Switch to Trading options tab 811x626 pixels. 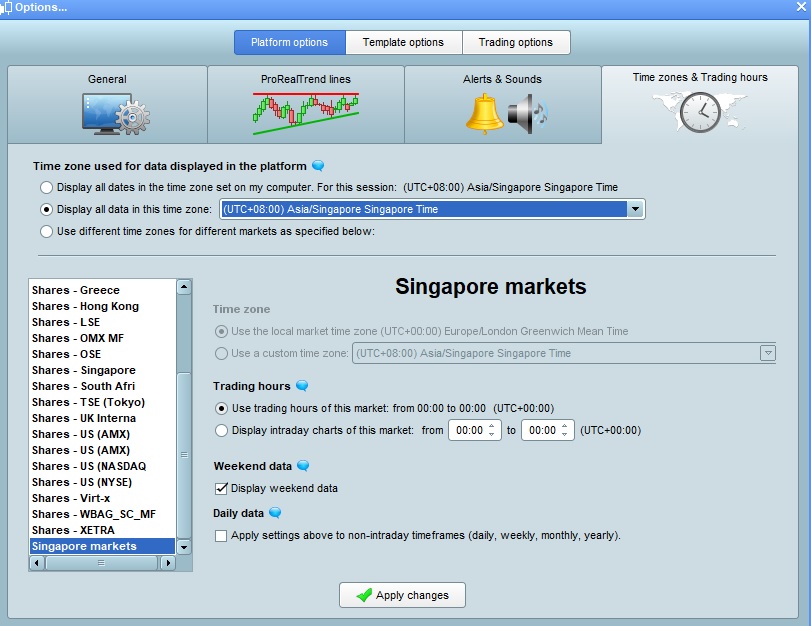[516, 42]
